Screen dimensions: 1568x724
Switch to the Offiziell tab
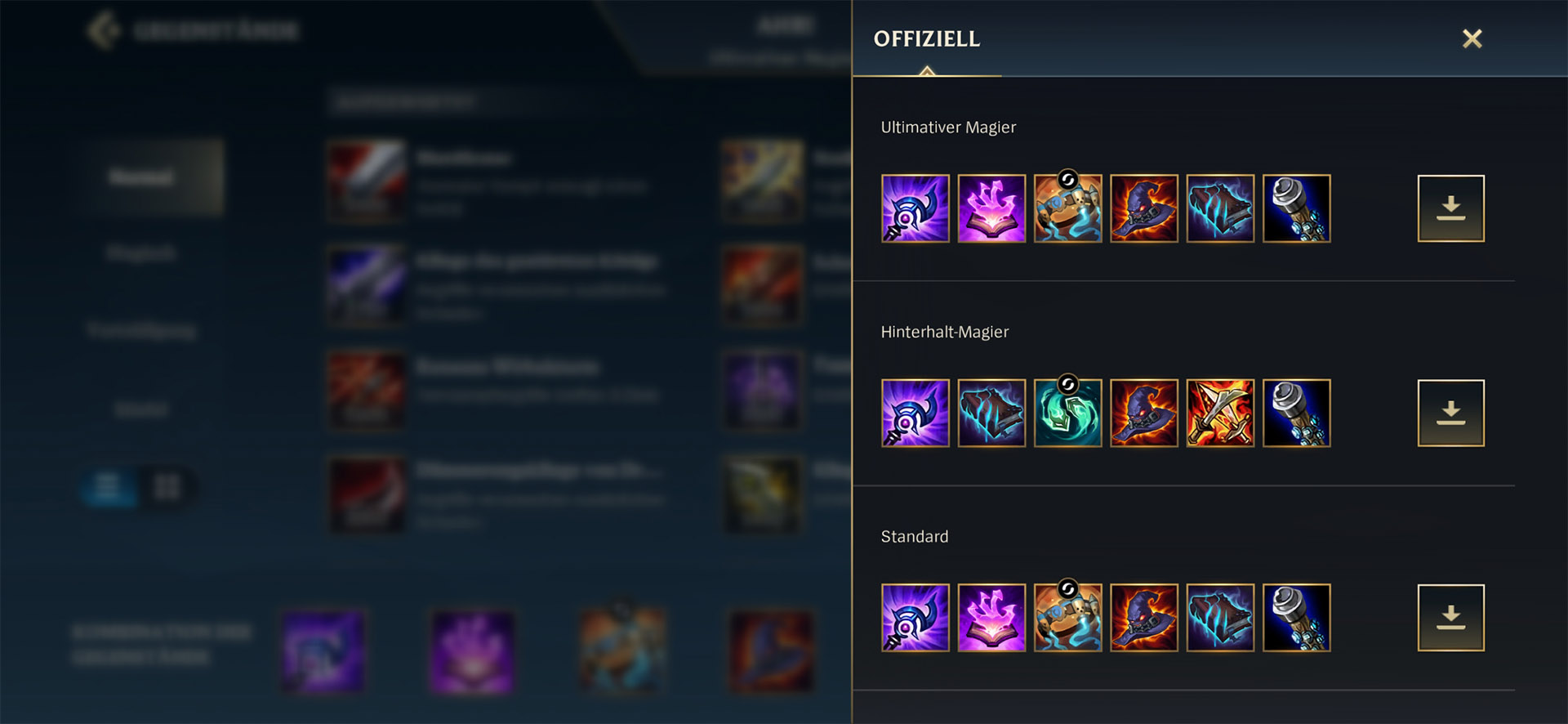[x=927, y=39]
